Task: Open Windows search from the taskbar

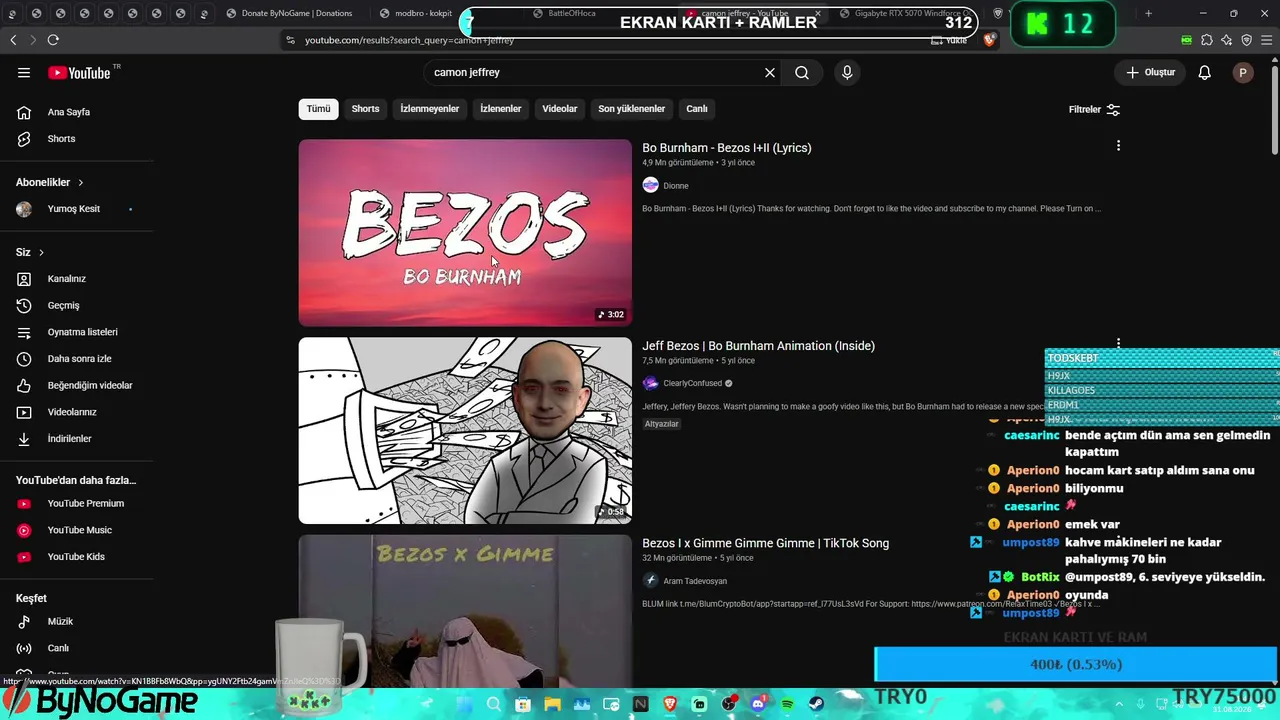Action: [494, 705]
